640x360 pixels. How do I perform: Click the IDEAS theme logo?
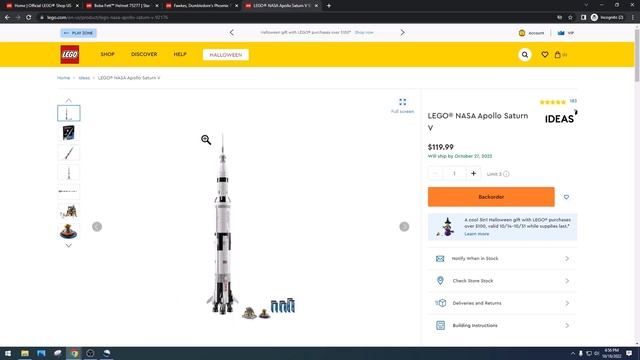[561, 118]
